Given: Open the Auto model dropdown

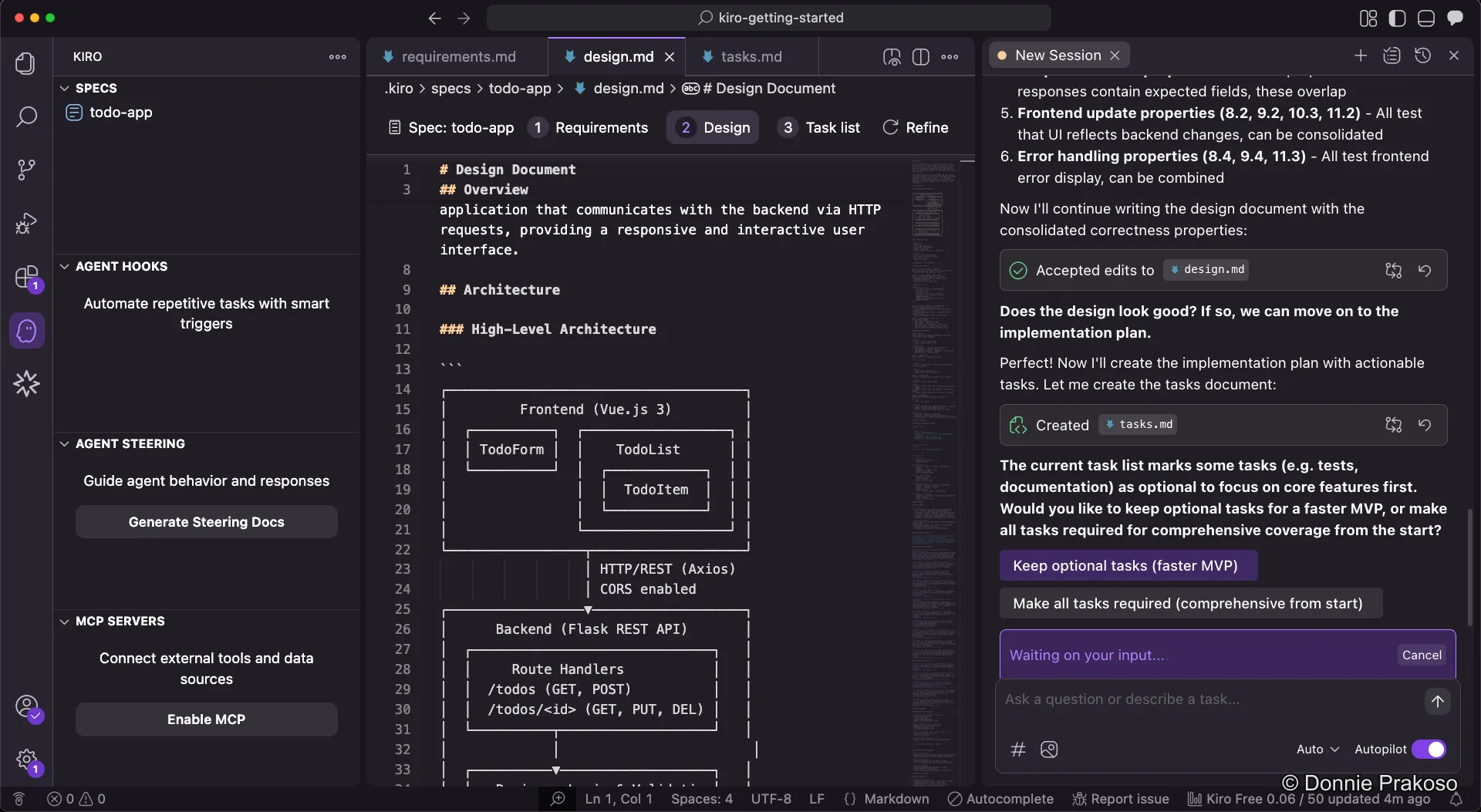Looking at the screenshot, I should click(1317, 749).
